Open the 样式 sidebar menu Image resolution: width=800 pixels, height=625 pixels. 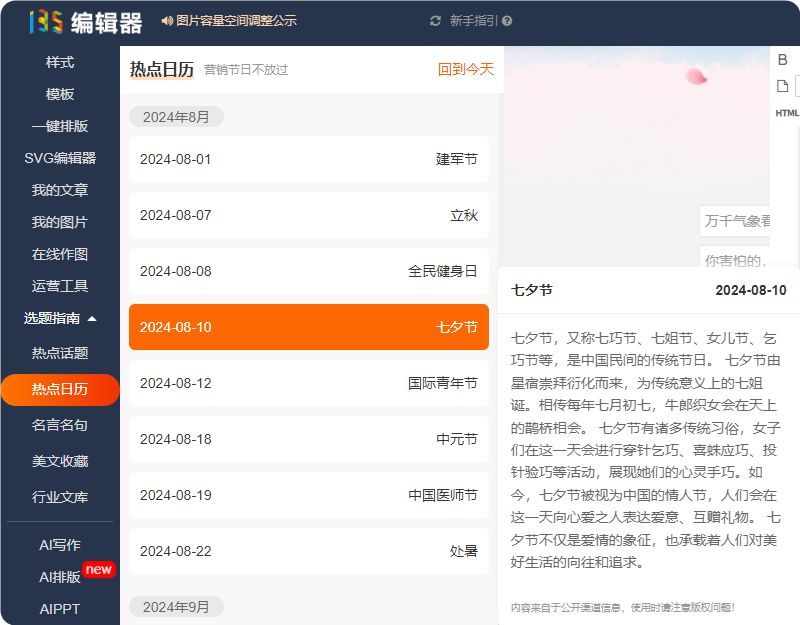click(x=60, y=62)
